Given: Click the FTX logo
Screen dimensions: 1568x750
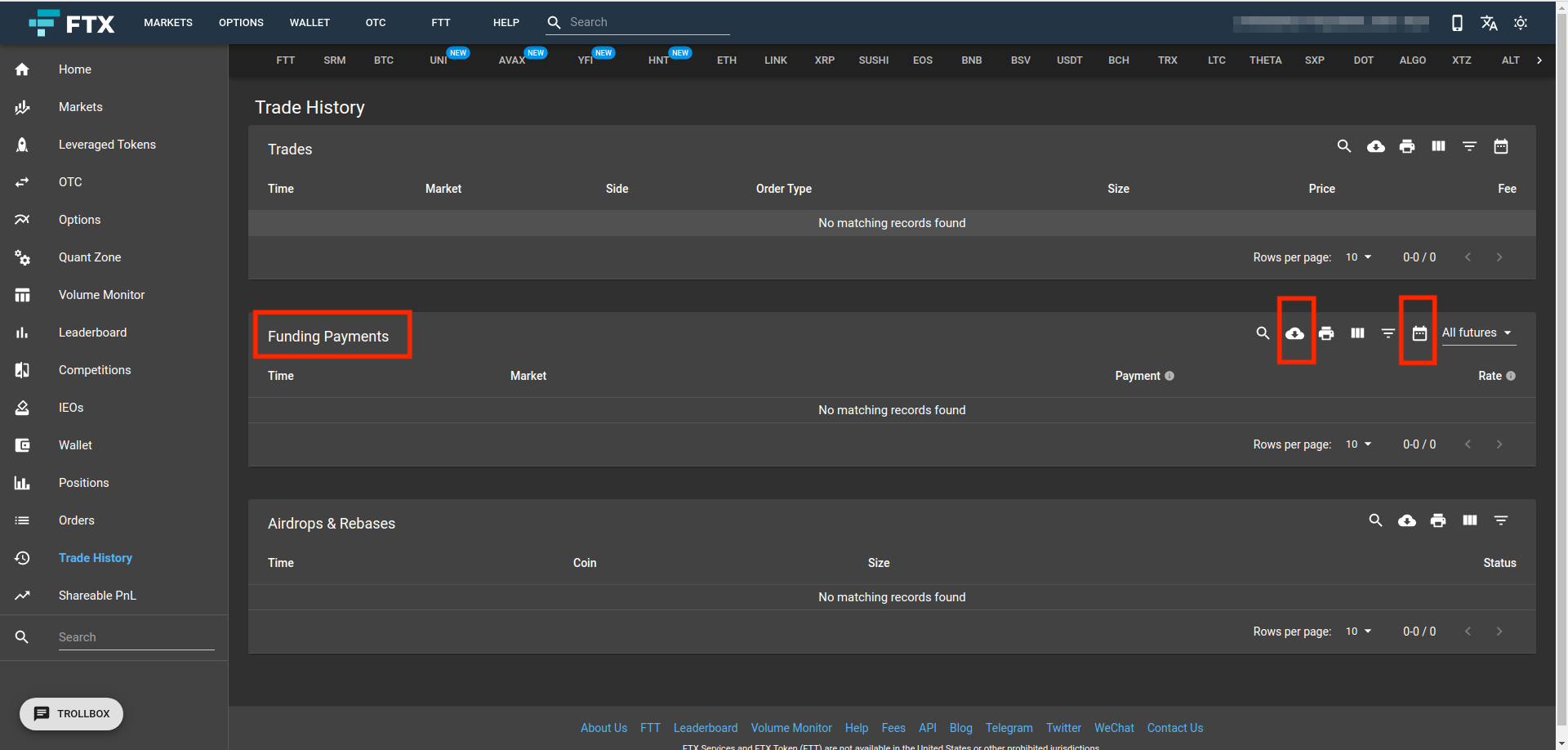Looking at the screenshot, I should coord(72,23).
